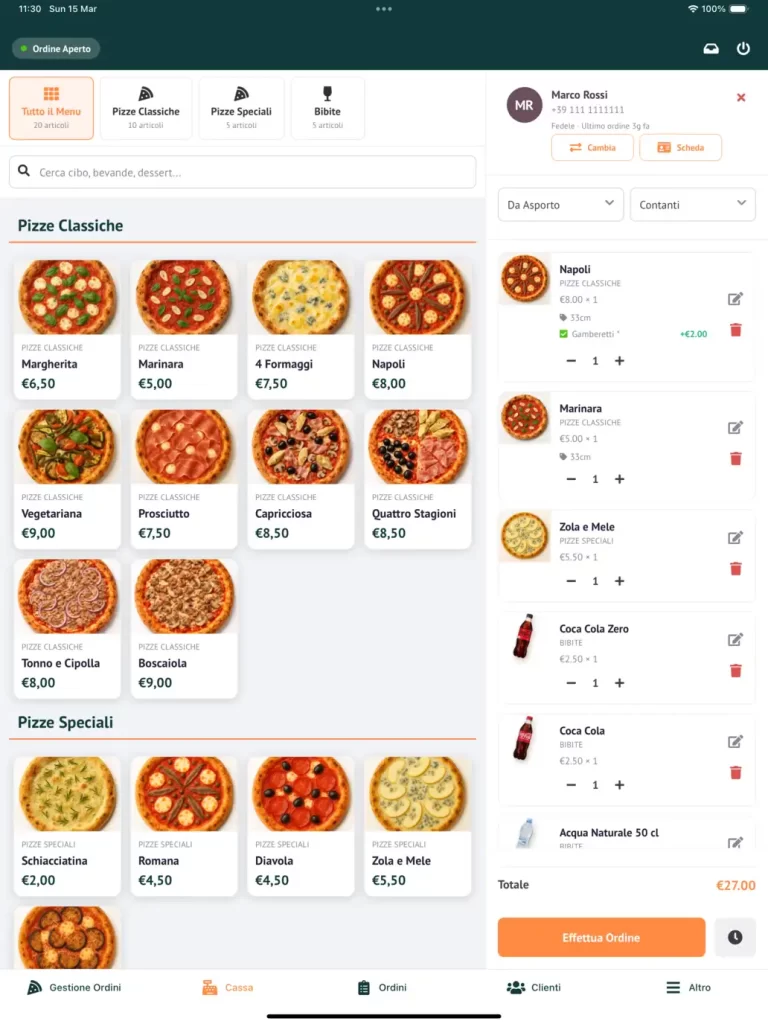This screenshot has height=1024, width=768.
Task: Toggle the Ordine Aperto status pill
Action: pos(56,48)
